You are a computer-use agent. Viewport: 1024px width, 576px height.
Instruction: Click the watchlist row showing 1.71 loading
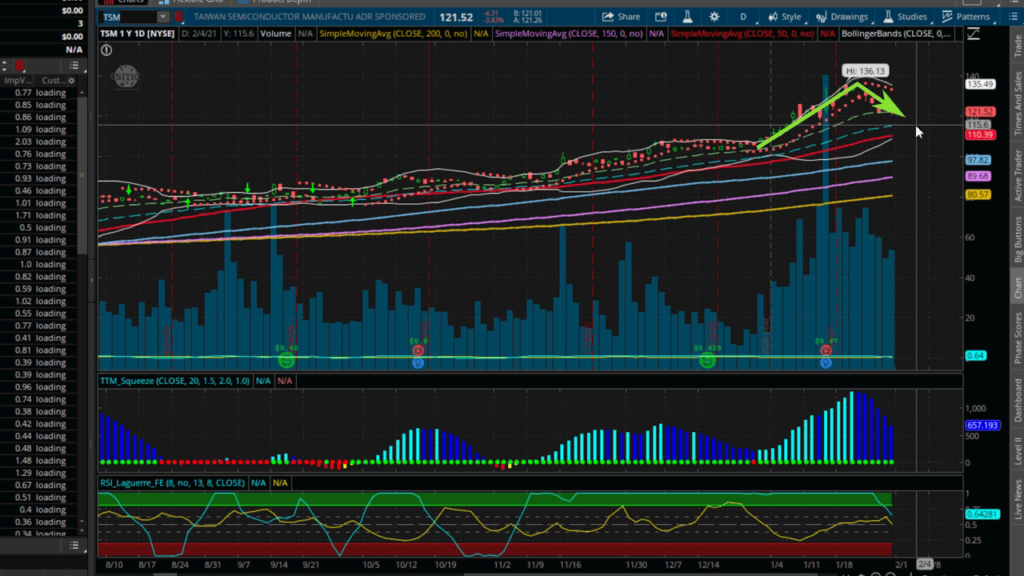[x=39, y=215]
